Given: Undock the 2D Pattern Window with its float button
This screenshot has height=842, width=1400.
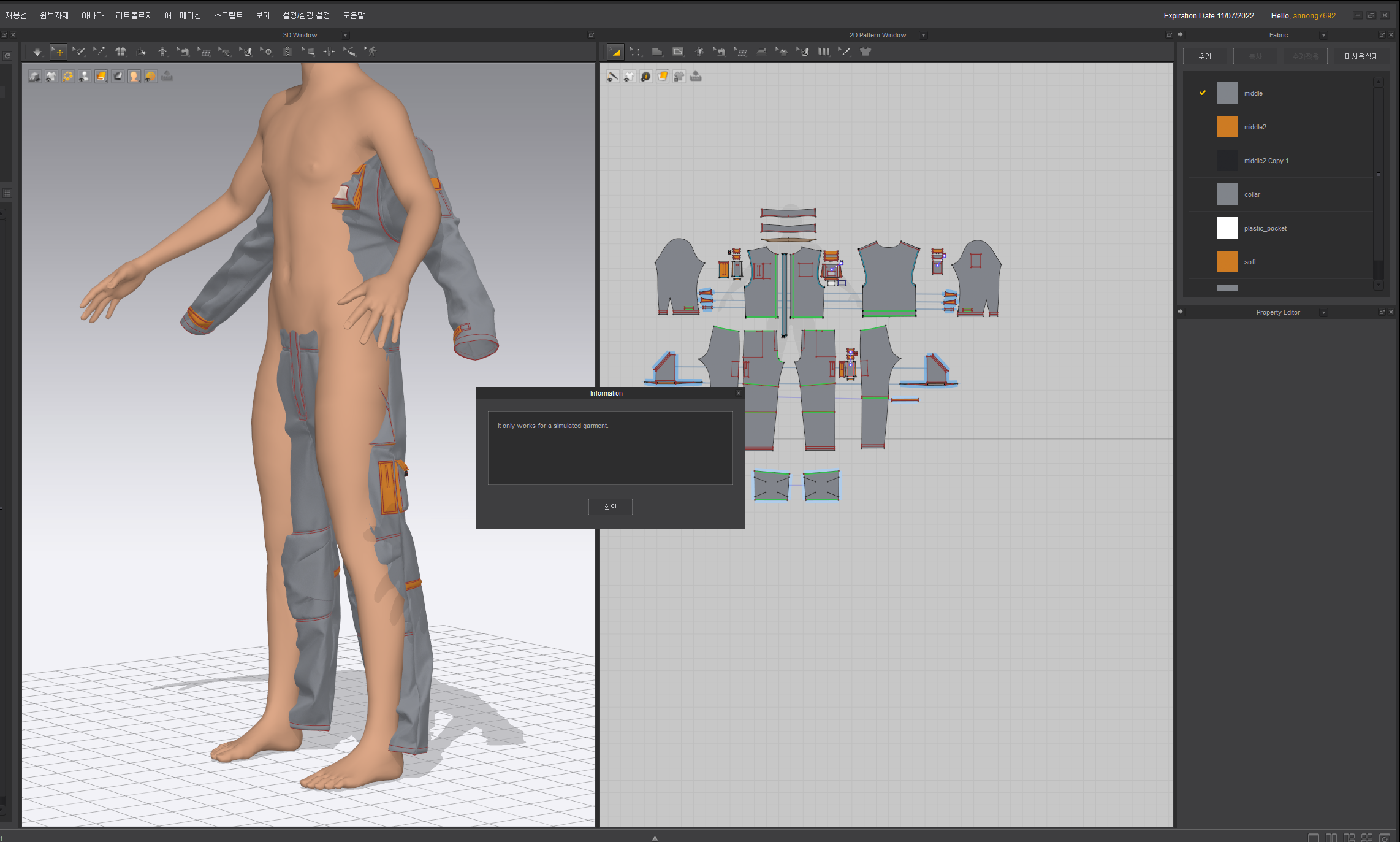Looking at the screenshot, I should tap(1169, 35).
